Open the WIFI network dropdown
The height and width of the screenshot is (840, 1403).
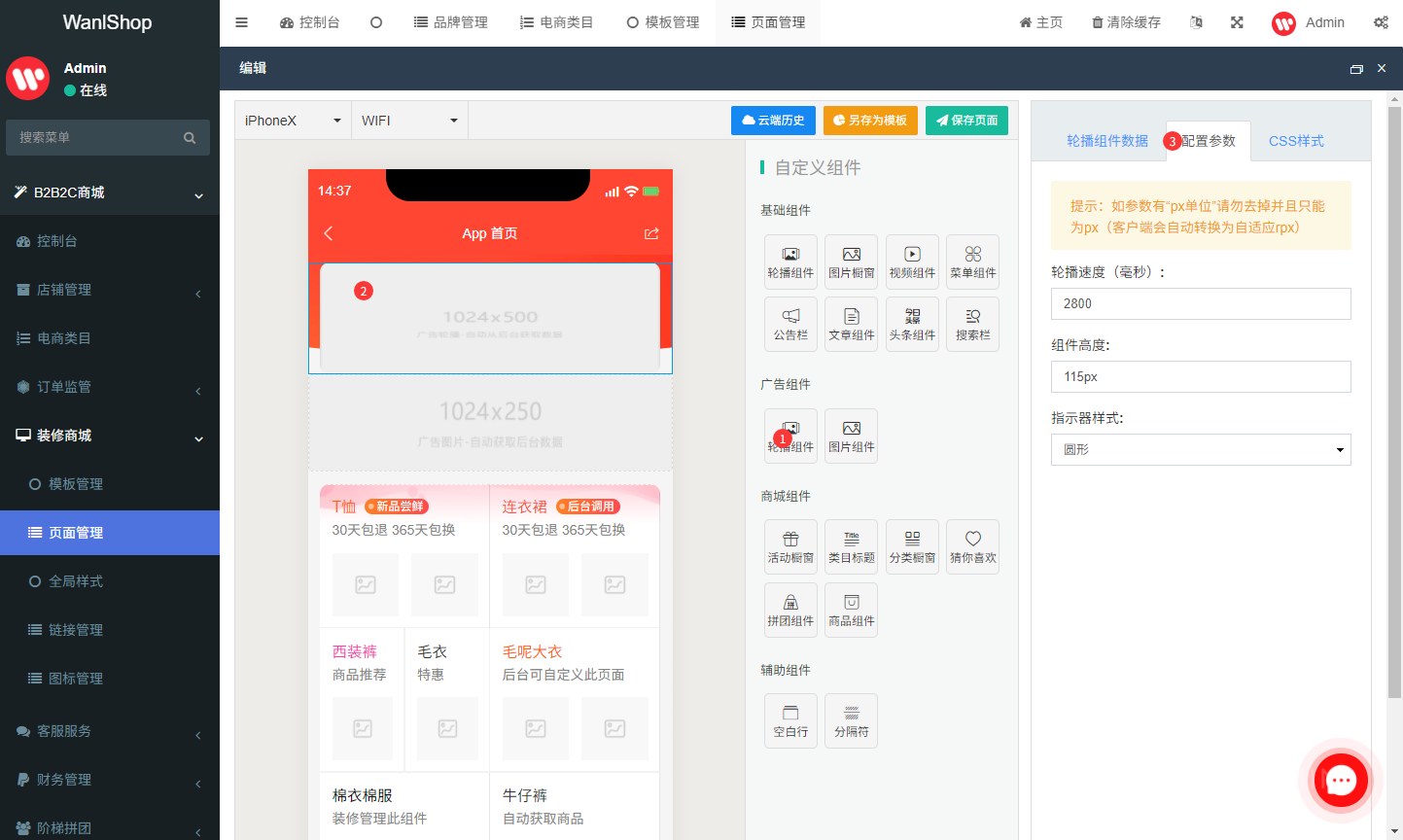[409, 121]
